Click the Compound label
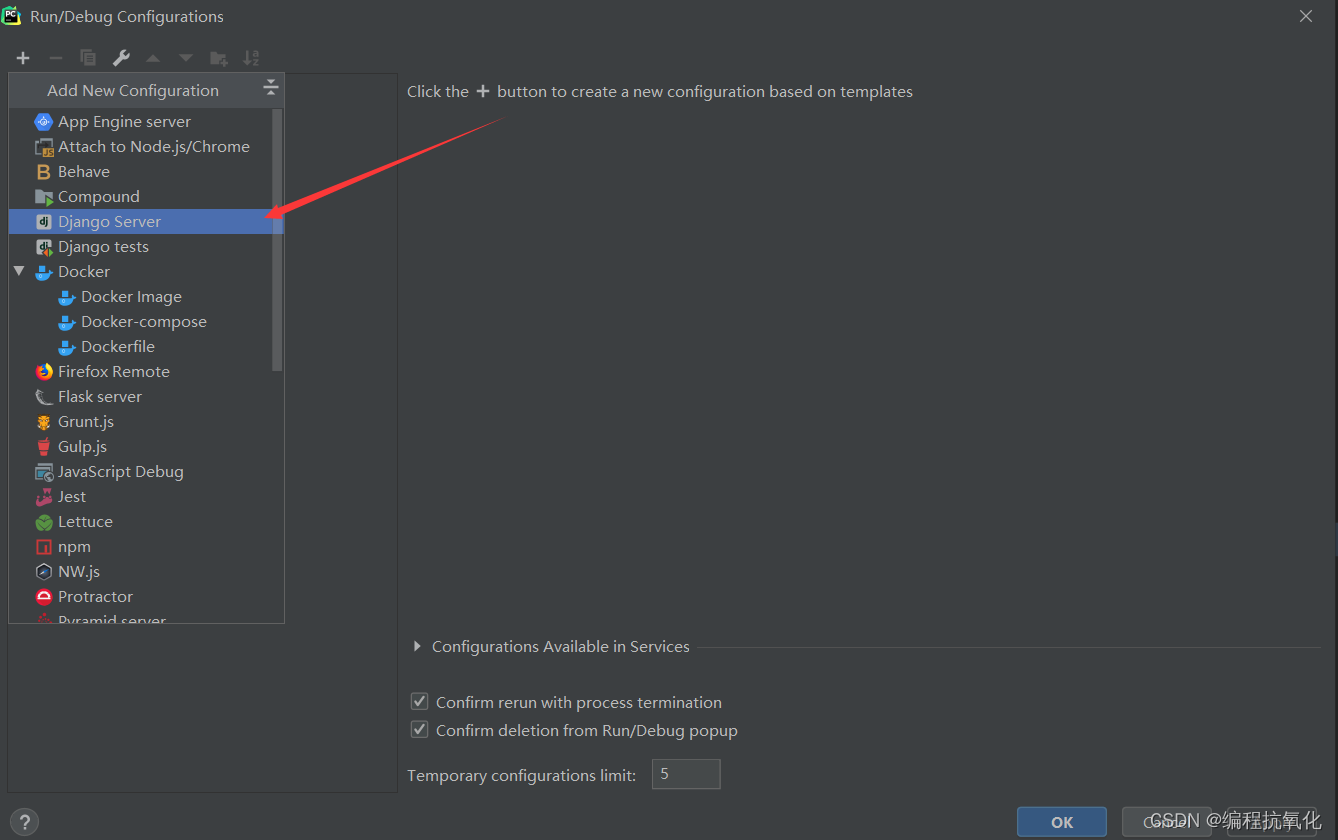Viewport: 1338px width, 840px height. (99, 197)
